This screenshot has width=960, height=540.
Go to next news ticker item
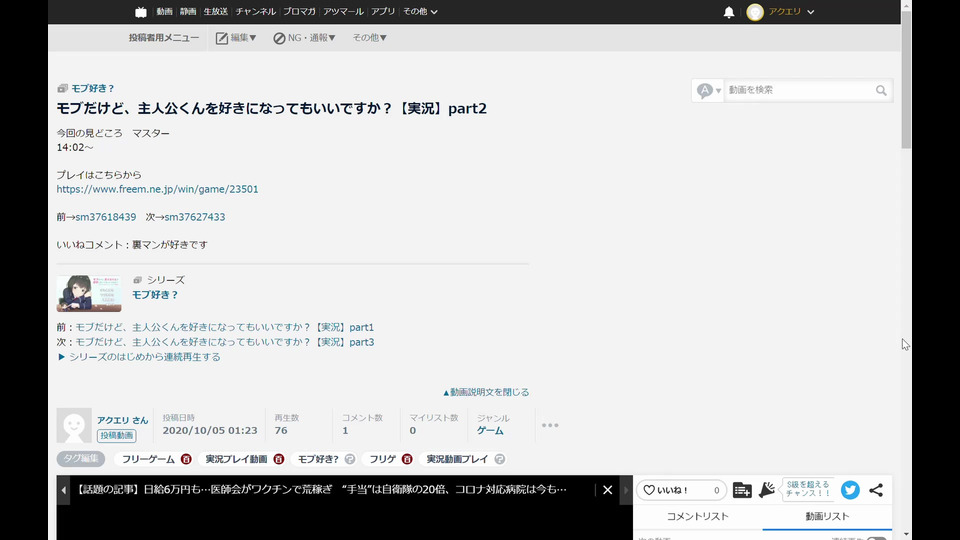pyautogui.click(x=626, y=490)
